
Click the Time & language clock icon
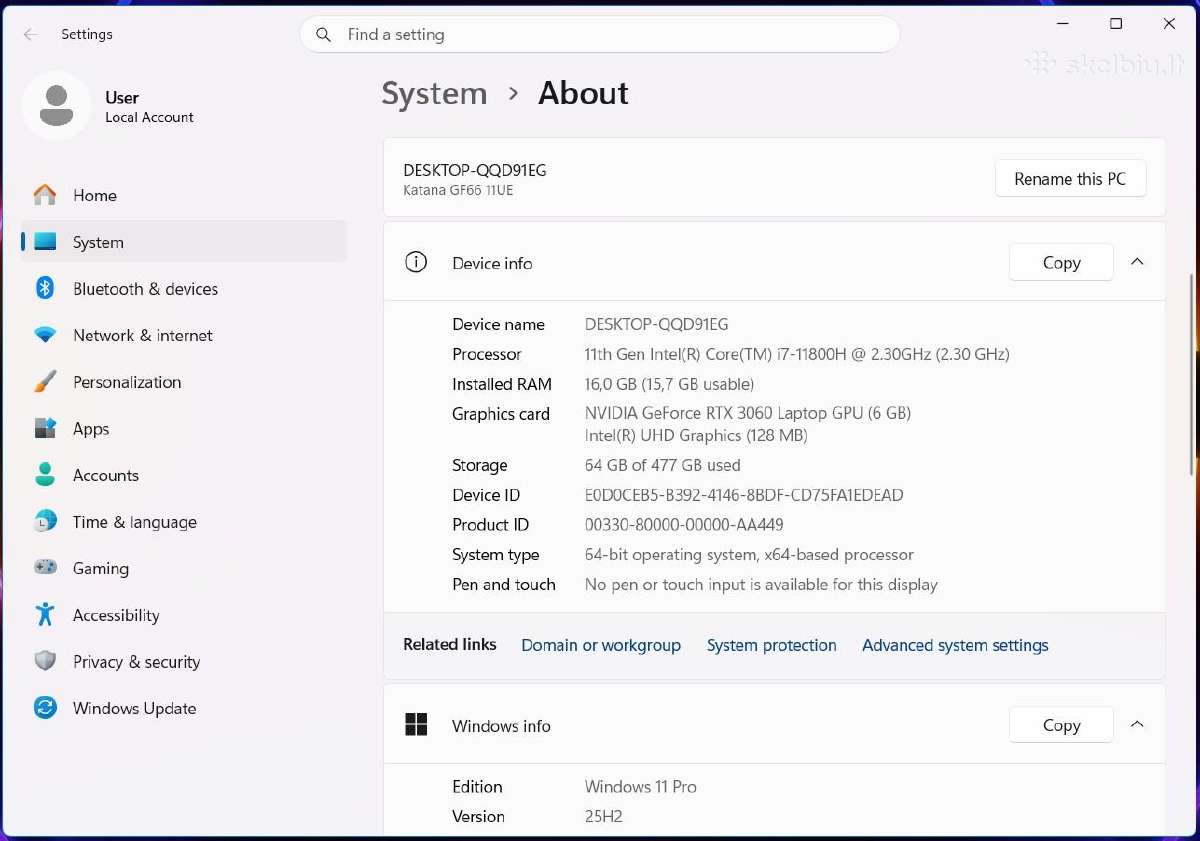(x=45, y=522)
